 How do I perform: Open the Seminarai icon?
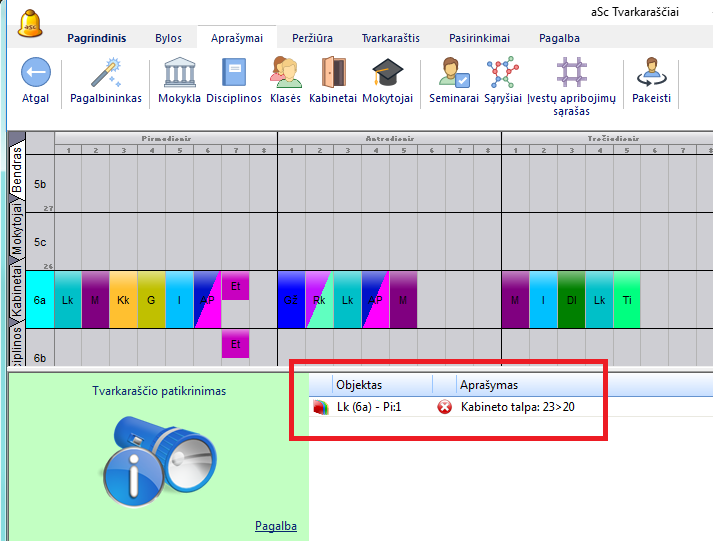tap(453, 74)
